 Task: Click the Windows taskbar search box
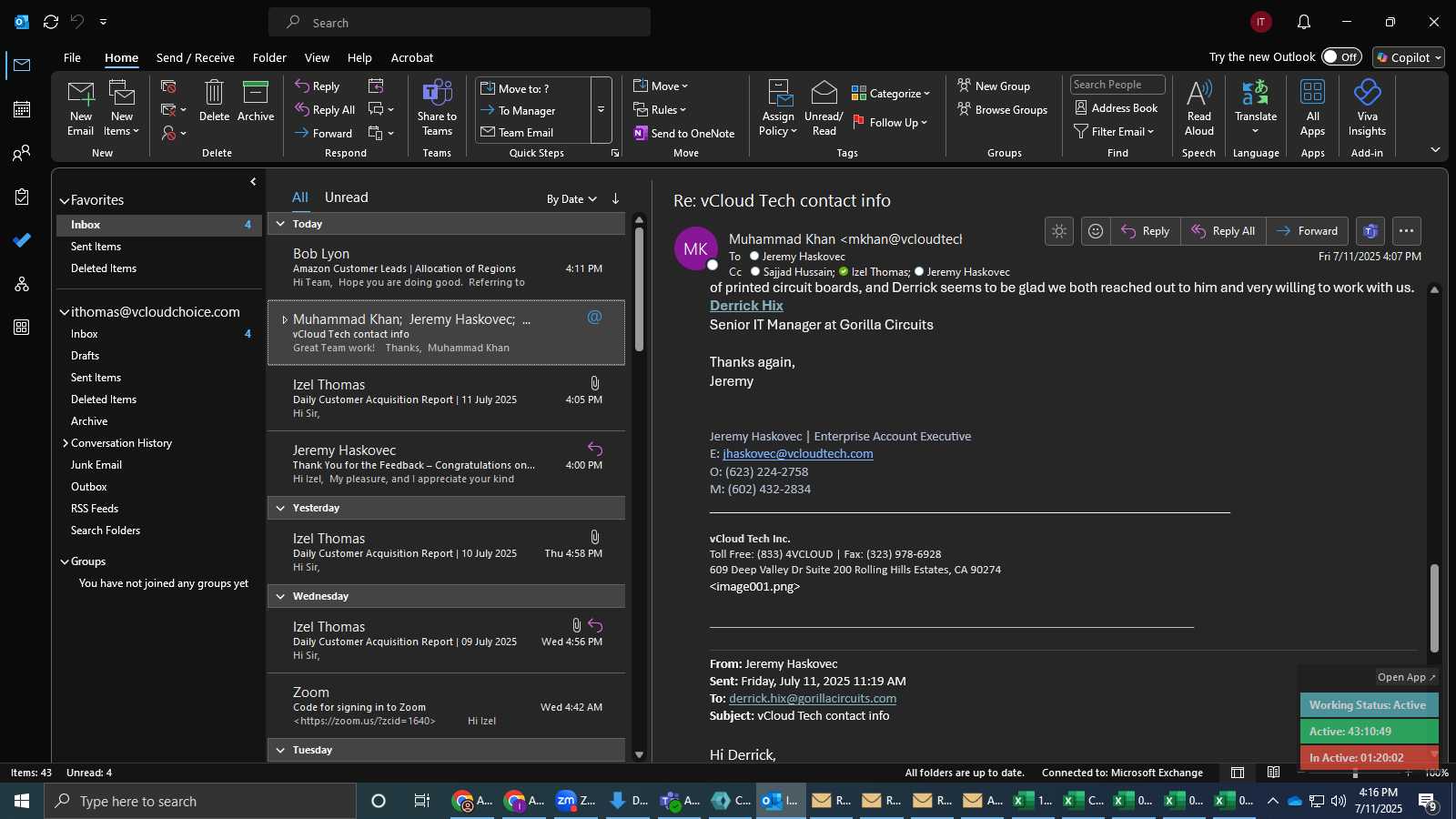tap(200, 801)
